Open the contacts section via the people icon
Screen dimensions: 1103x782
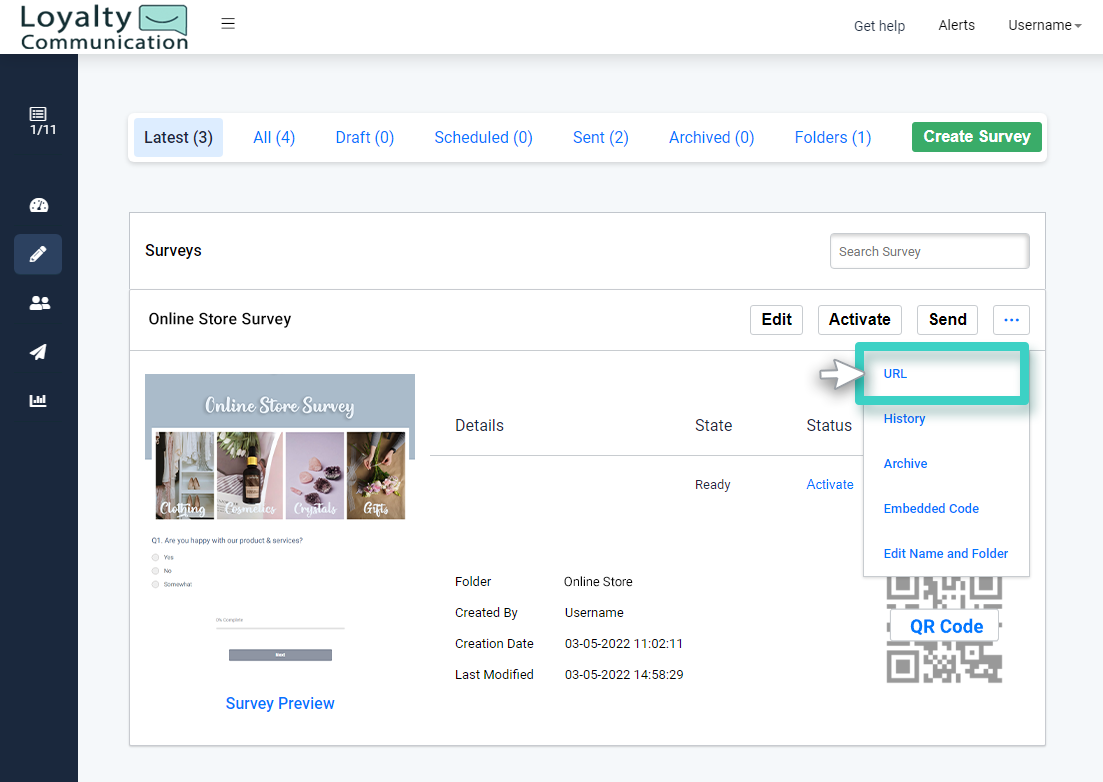coord(38,302)
